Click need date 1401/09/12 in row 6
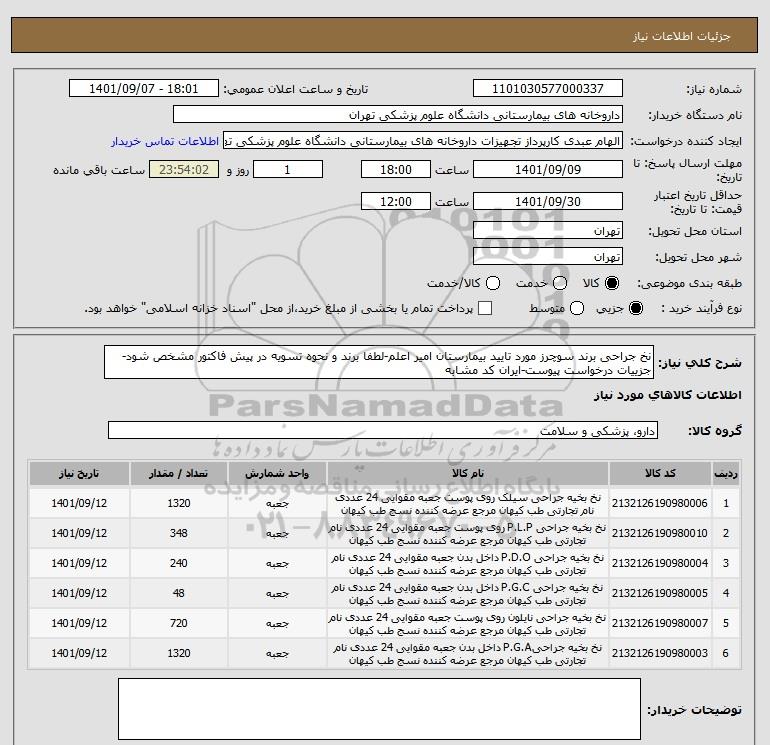Viewport: 770px width, 745px height. pyautogui.click(x=79, y=653)
